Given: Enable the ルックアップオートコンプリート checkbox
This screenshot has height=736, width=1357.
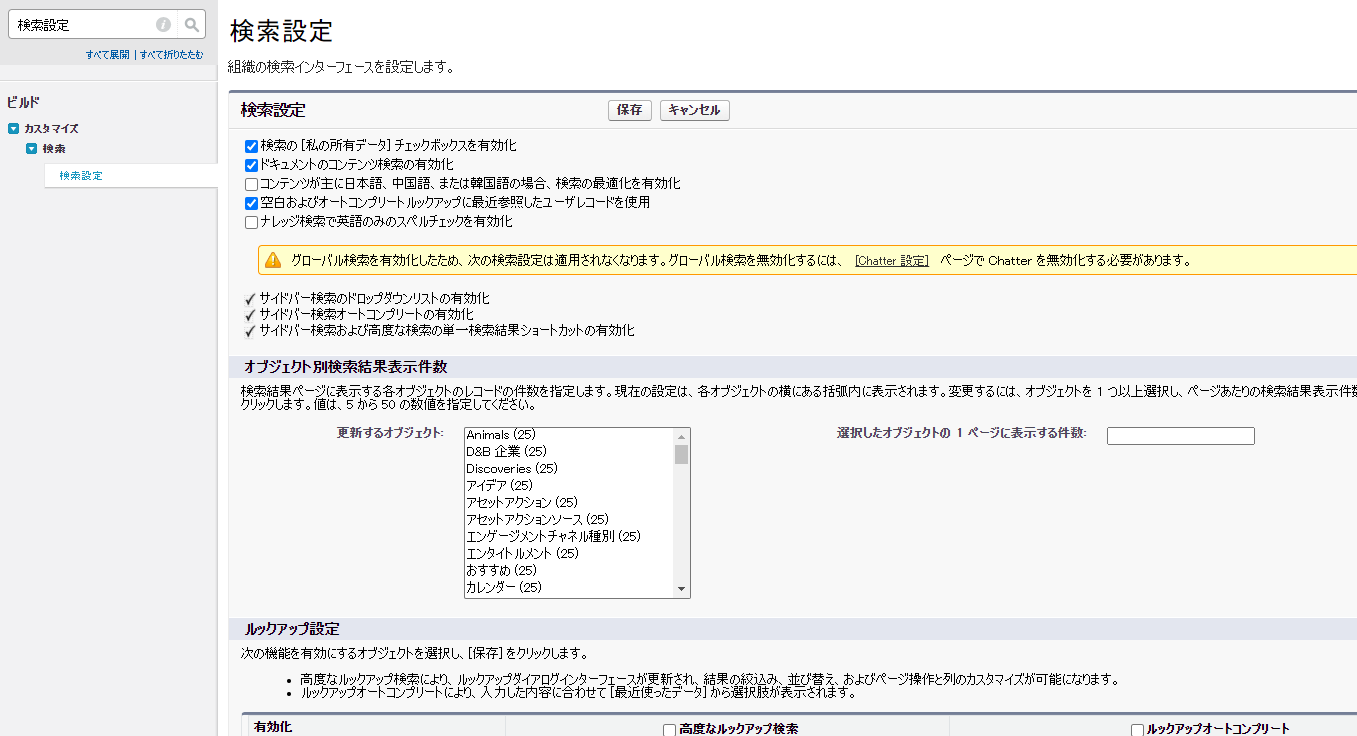Looking at the screenshot, I should [x=1135, y=729].
